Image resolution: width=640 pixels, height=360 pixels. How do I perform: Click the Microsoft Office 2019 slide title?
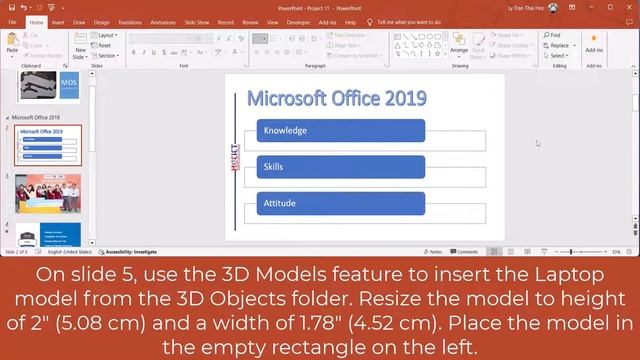pos(337,98)
